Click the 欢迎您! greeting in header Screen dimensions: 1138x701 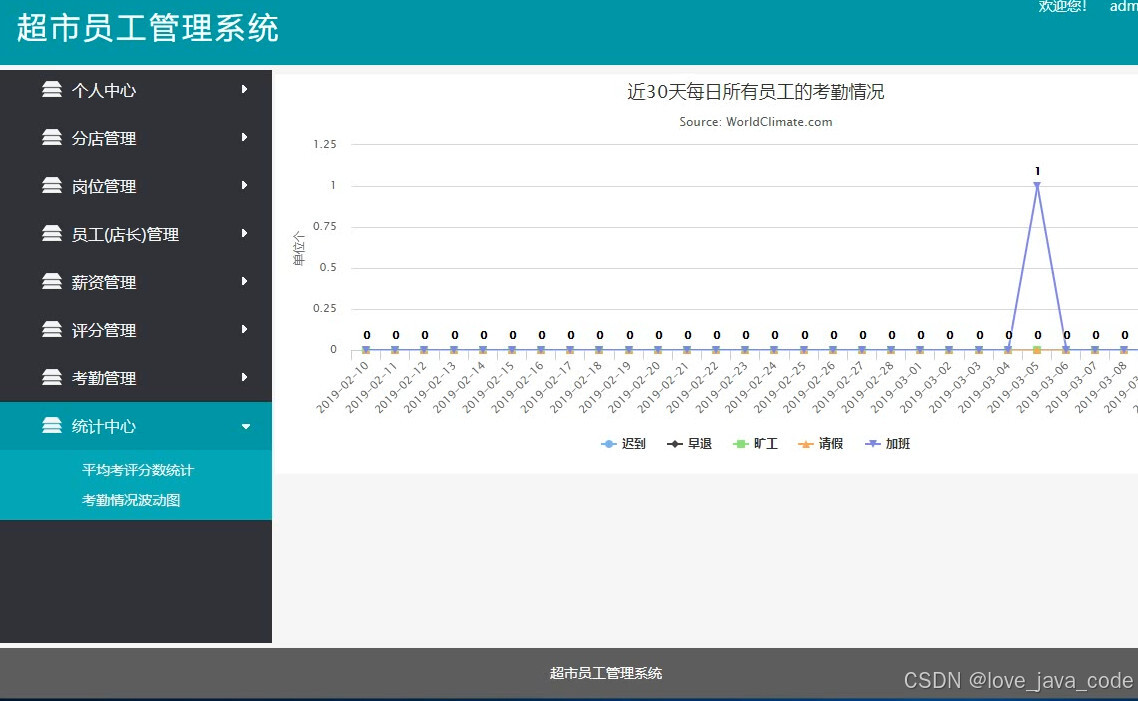pos(1063,6)
